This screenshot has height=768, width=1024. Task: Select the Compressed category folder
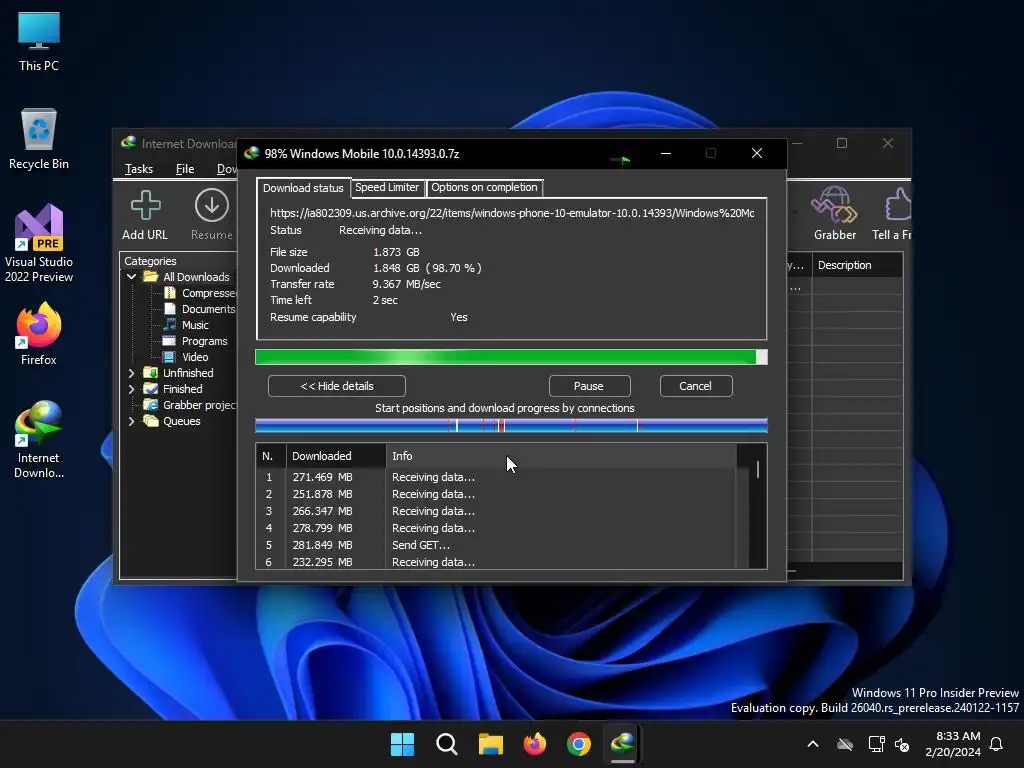200,293
